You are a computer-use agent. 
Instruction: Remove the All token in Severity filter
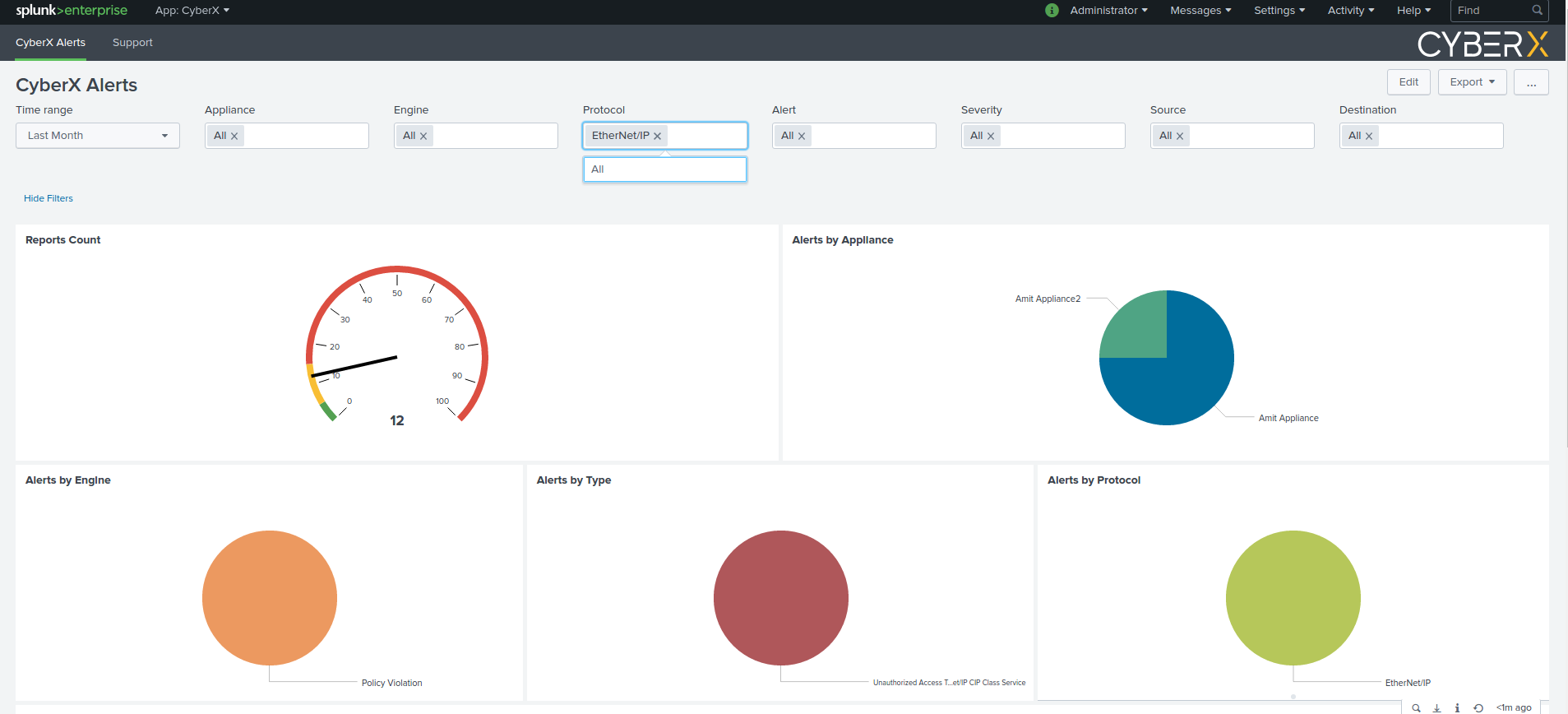[x=991, y=137]
